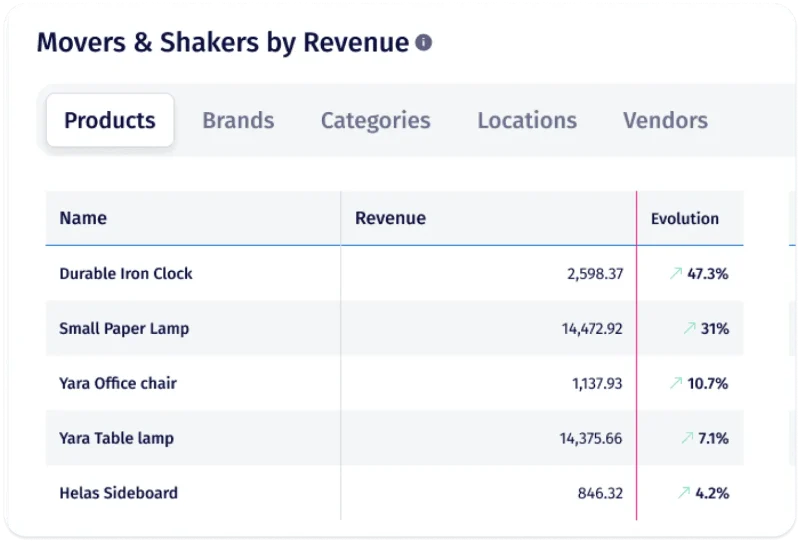Select the Products tab
Screen dimensions: 800x542
click(x=110, y=120)
